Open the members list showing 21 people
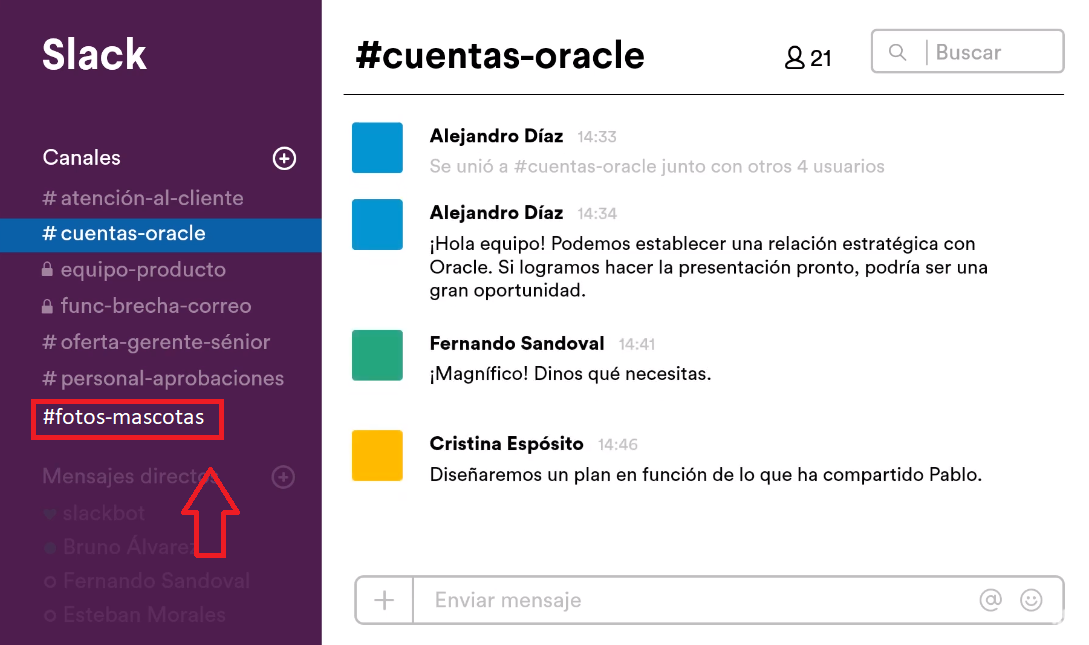The image size is (1089, 645). coord(808,58)
